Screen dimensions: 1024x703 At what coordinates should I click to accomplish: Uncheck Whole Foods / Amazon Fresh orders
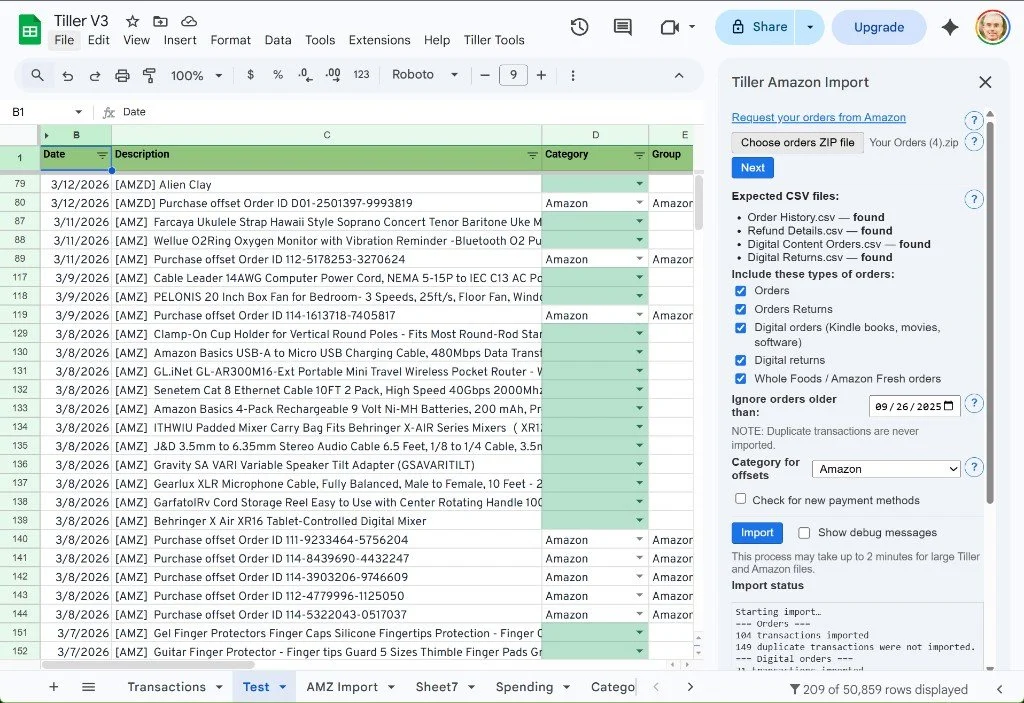click(x=740, y=378)
